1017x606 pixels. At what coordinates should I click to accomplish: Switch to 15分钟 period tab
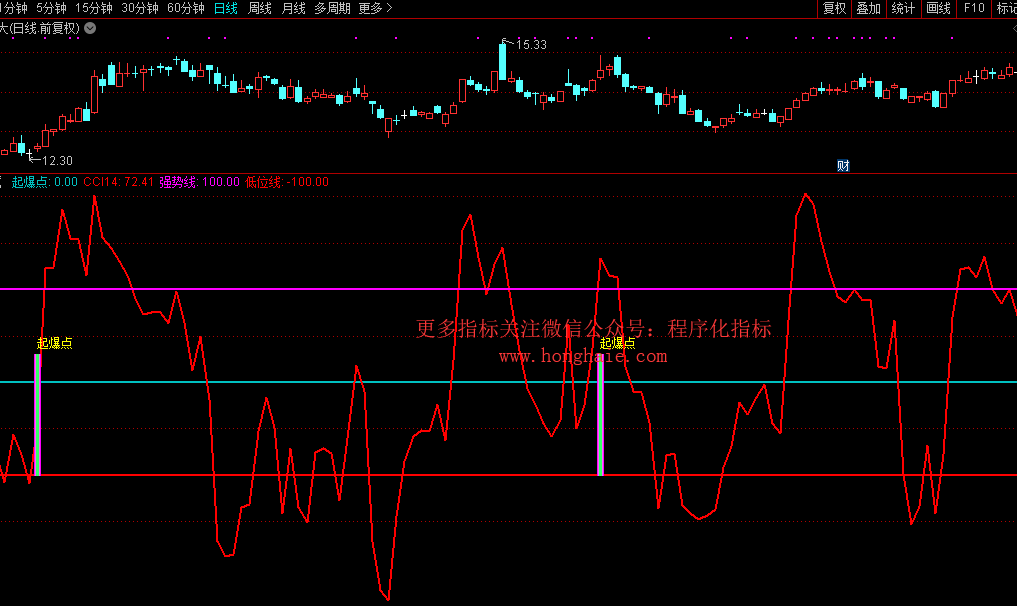coord(95,8)
